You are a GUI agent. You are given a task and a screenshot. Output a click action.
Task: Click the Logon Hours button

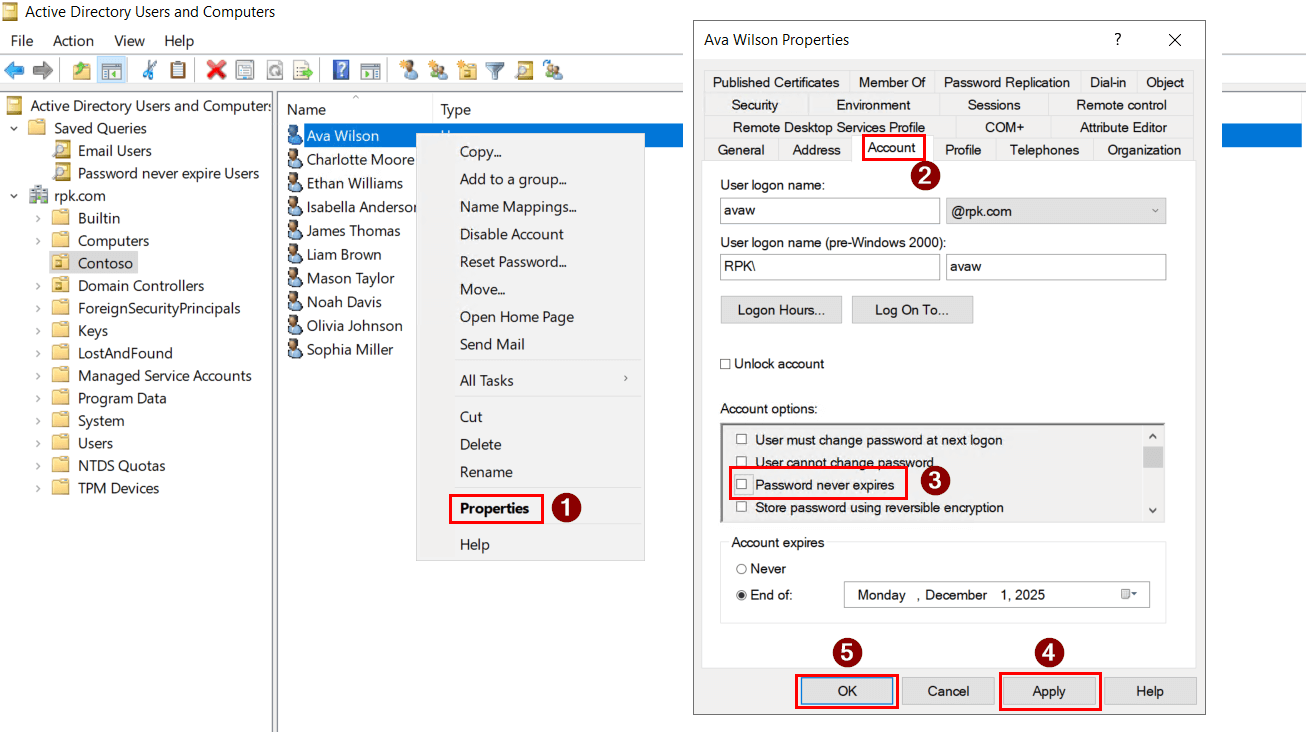pos(780,310)
